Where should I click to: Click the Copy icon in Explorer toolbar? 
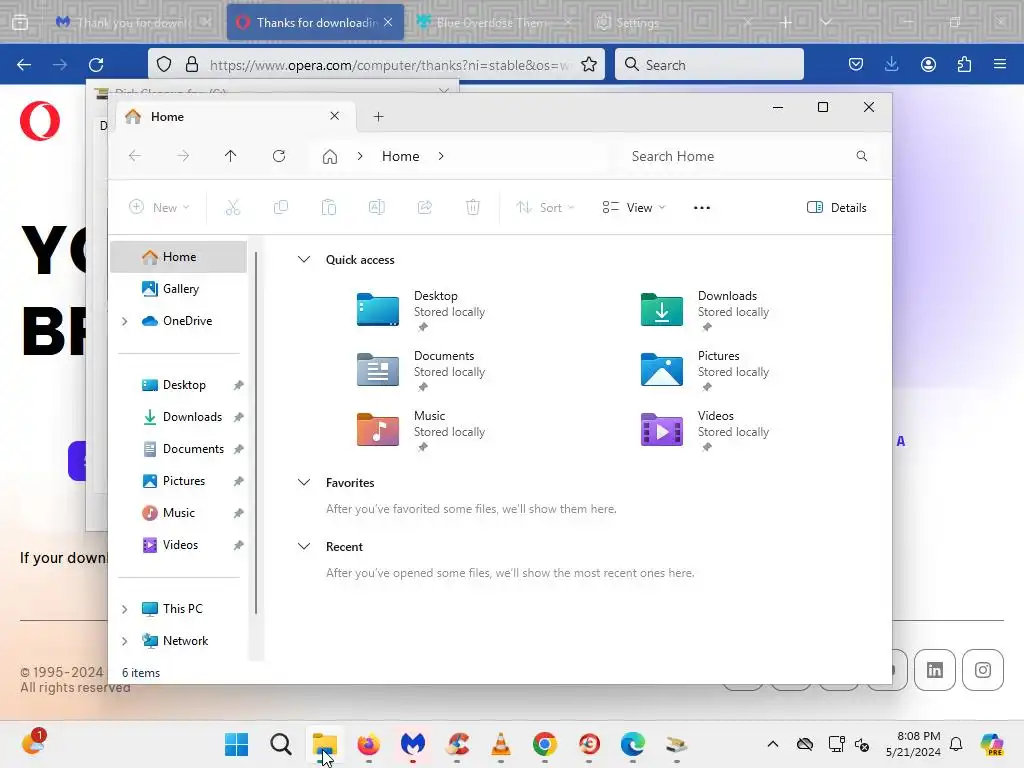[x=281, y=208]
